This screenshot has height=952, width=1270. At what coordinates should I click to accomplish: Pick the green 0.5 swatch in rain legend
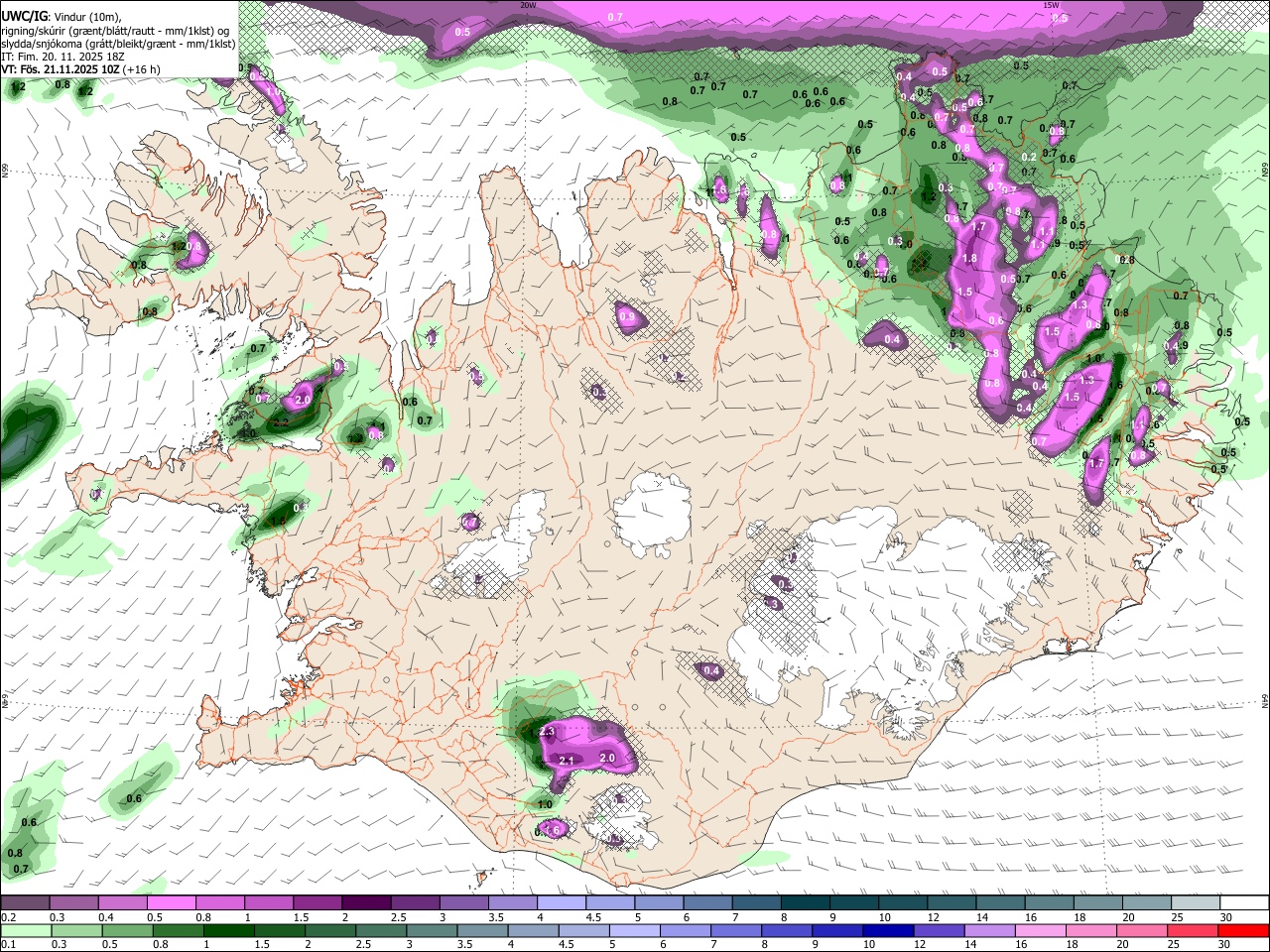click(127, 930)
